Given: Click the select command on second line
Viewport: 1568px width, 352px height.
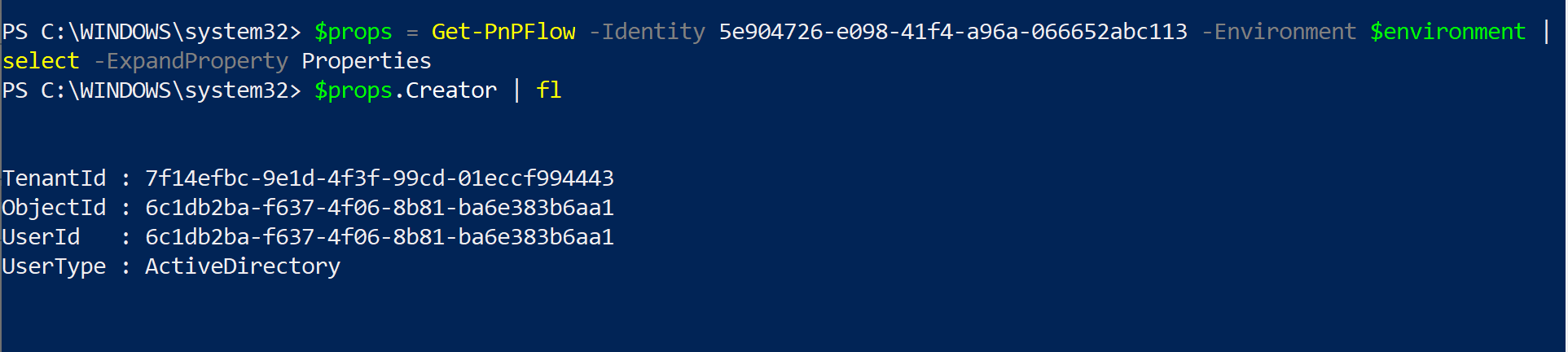Looking at the screenshot, I should (41, 61).
